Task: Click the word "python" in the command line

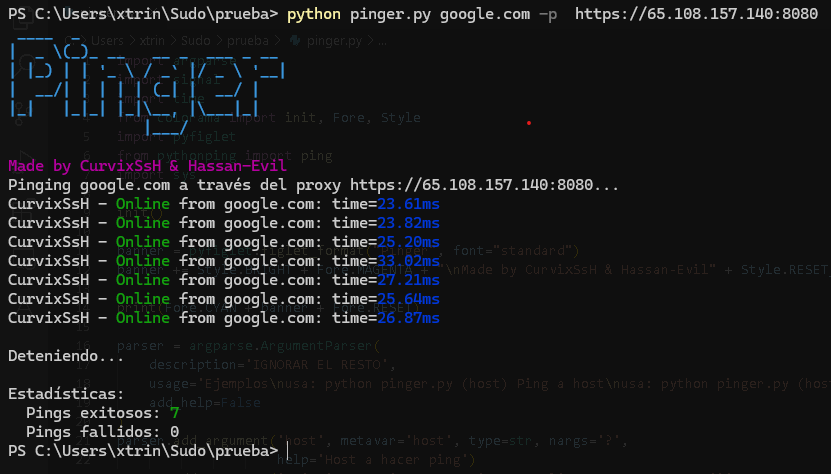Action: [313, 14]
